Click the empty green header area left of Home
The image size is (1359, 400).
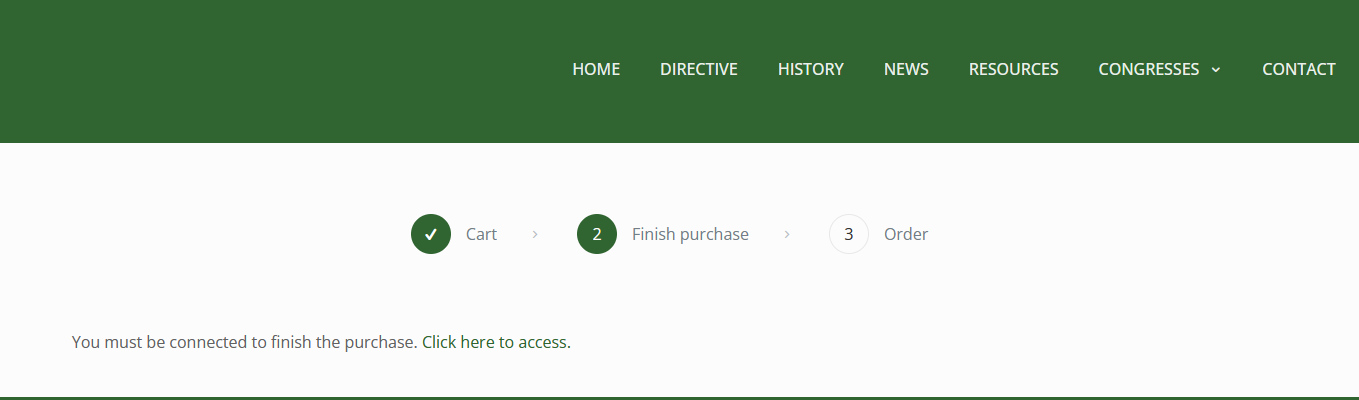coord(250,70)
